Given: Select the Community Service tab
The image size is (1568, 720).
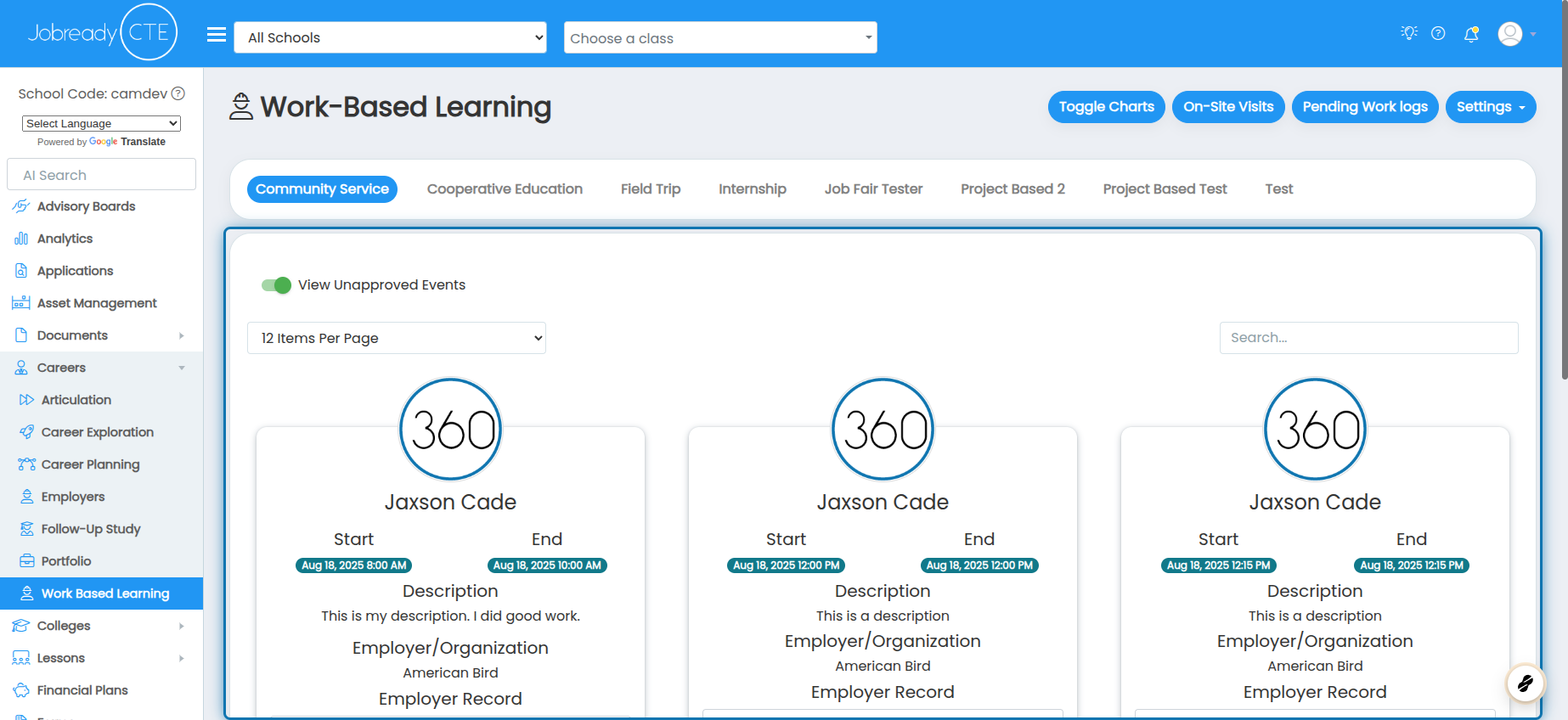Looking at the screenshot, I should point(322,189).
